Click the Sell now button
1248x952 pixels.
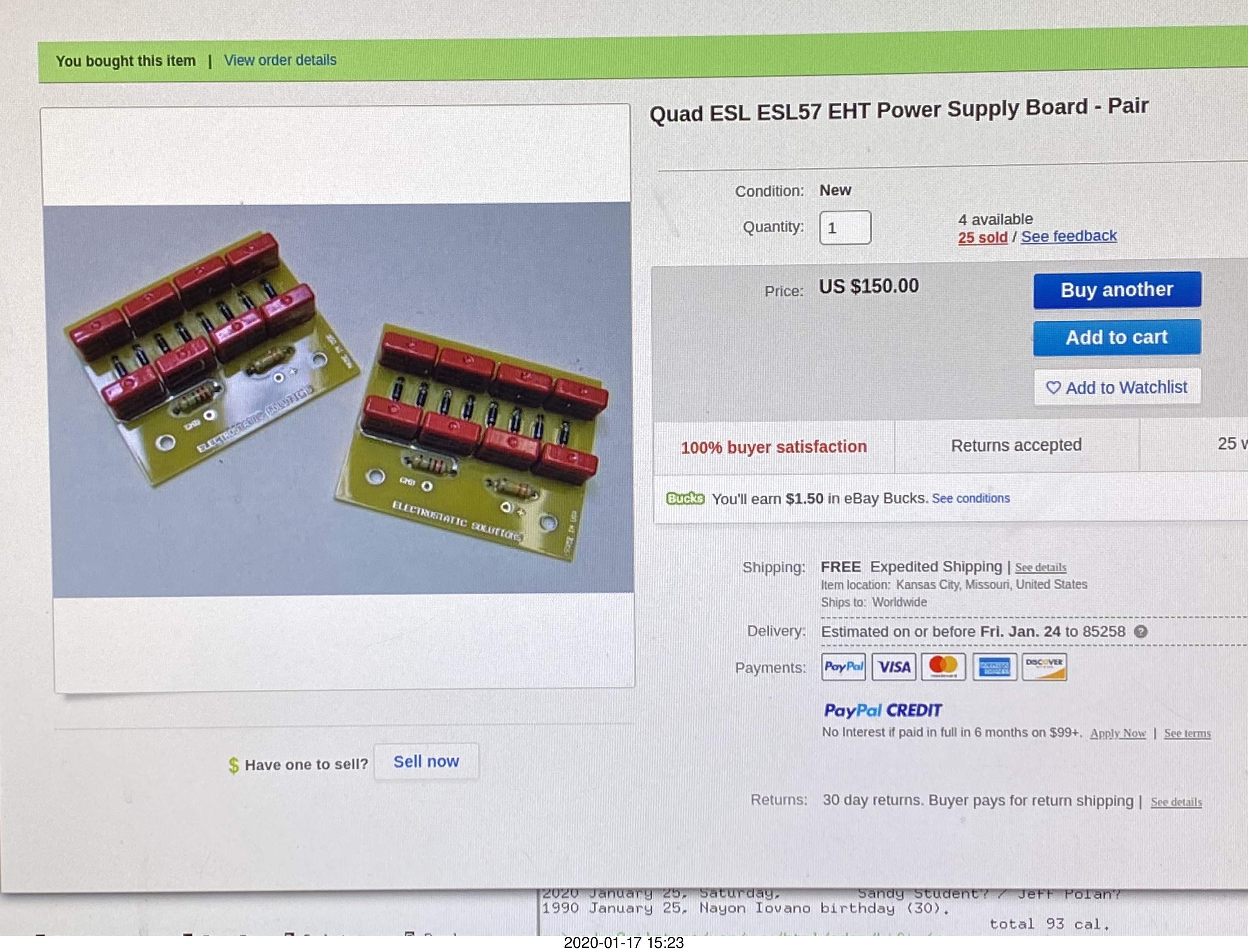(426, 762)
